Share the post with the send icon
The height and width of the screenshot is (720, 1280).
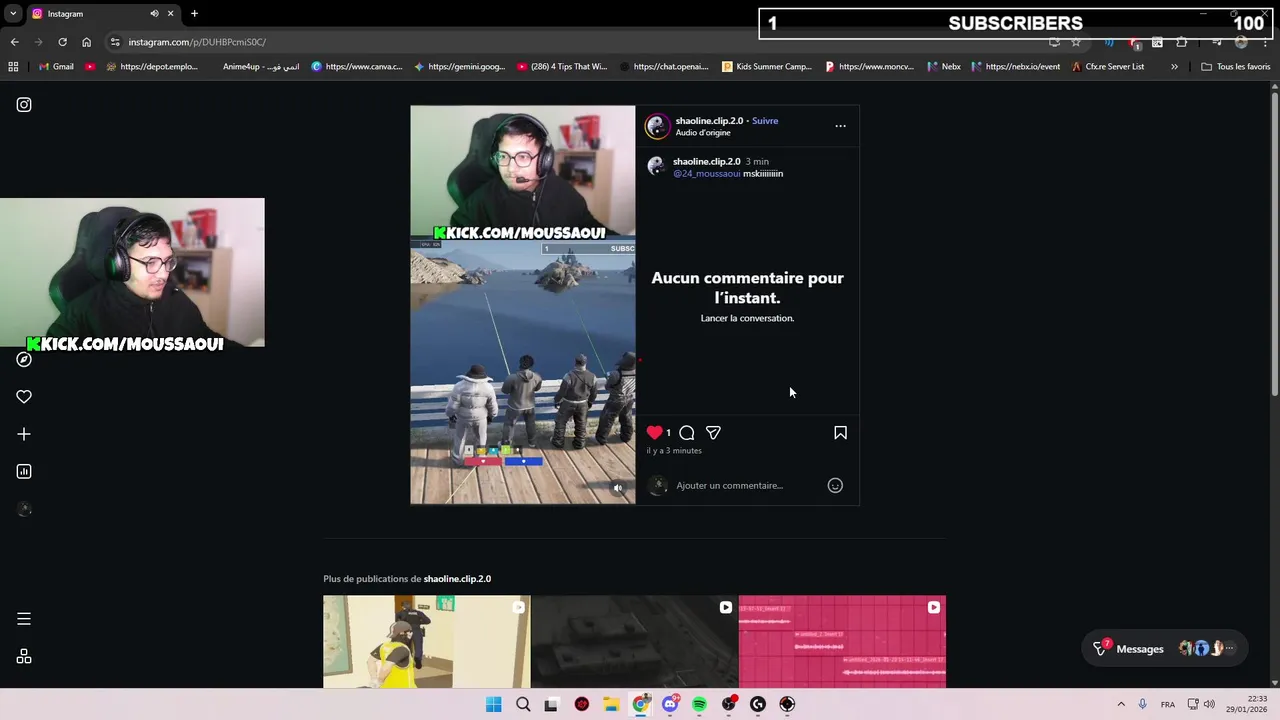(x=713, y=433)
